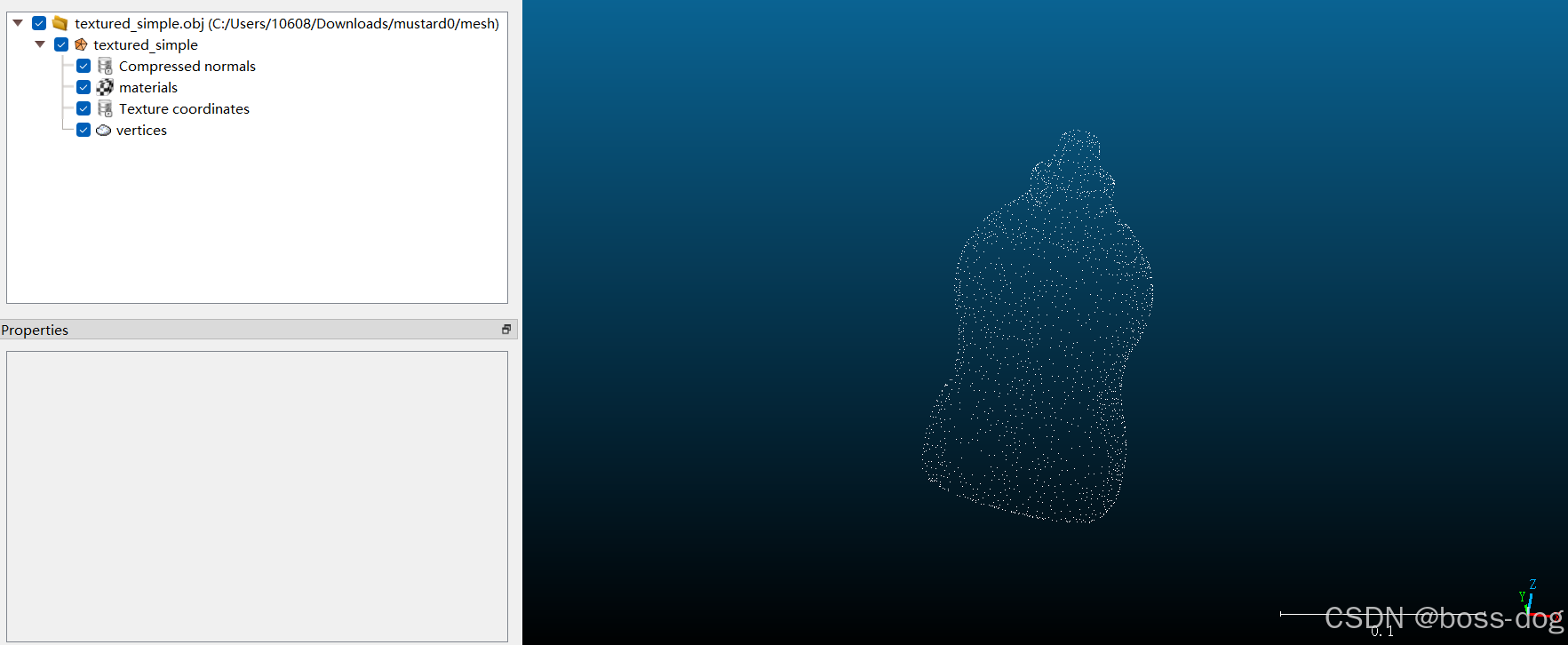1568x645 pixels.
Task: Collapse the textured_simple mesh node
Action: point(40,44)
